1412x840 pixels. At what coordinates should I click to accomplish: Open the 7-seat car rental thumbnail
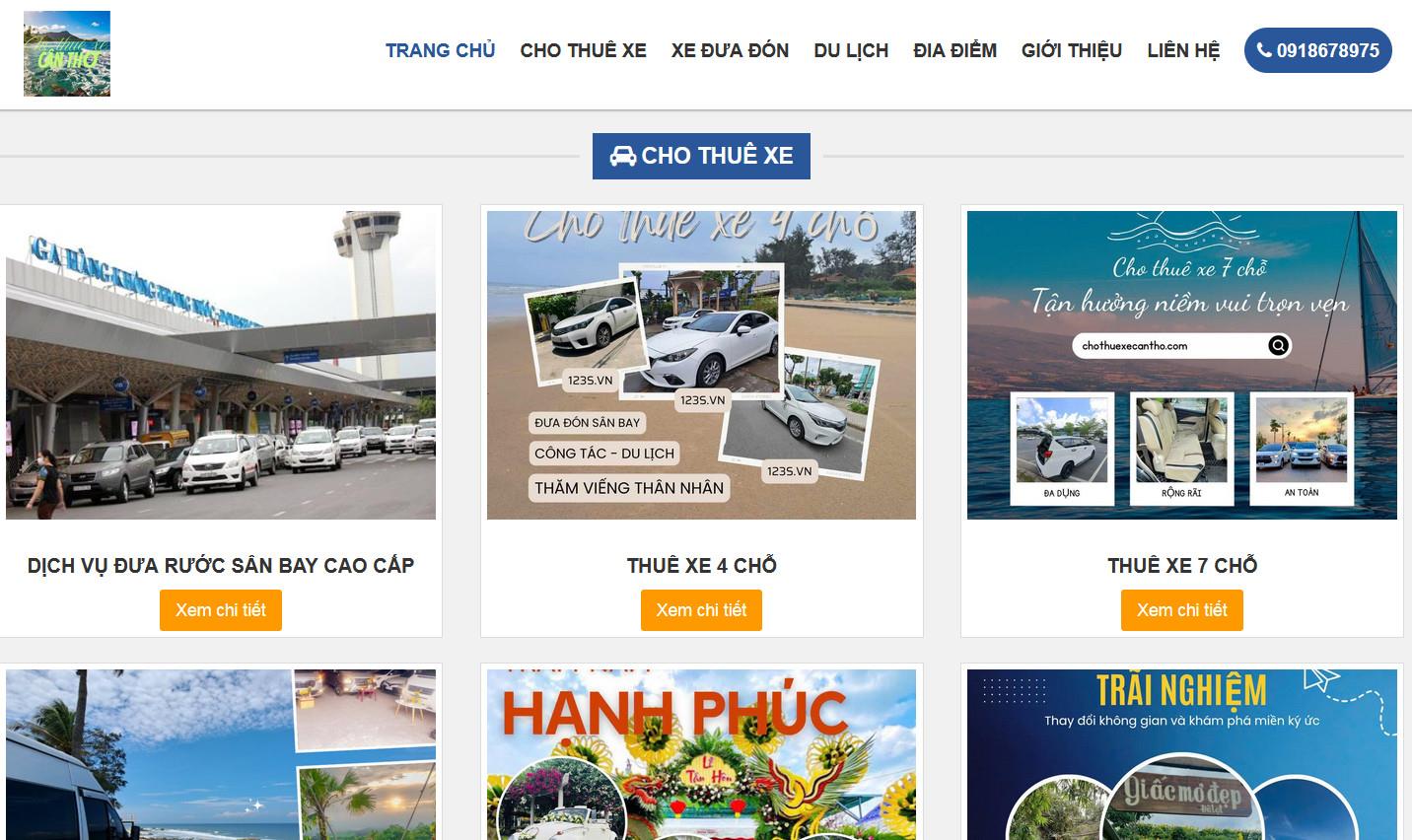1181,365
